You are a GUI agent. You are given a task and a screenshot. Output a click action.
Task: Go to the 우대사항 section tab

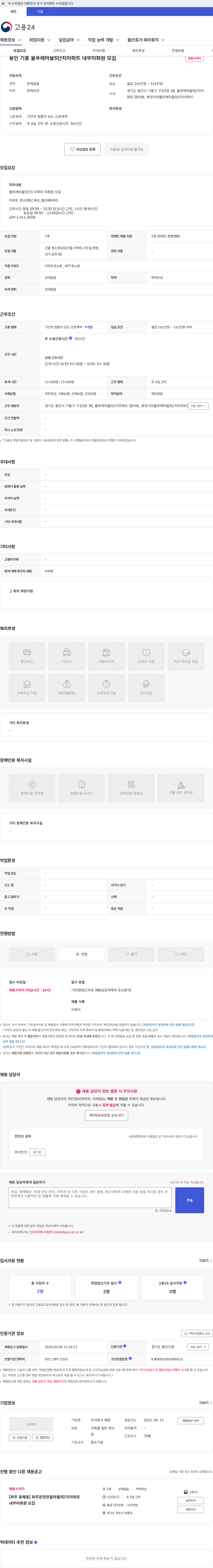pyautogui.click(x=99, y=51)
